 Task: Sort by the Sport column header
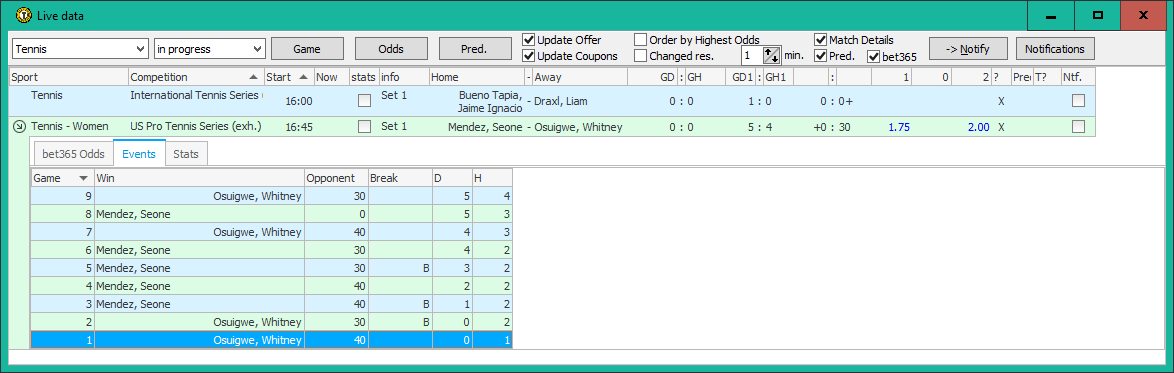[69, 76]
